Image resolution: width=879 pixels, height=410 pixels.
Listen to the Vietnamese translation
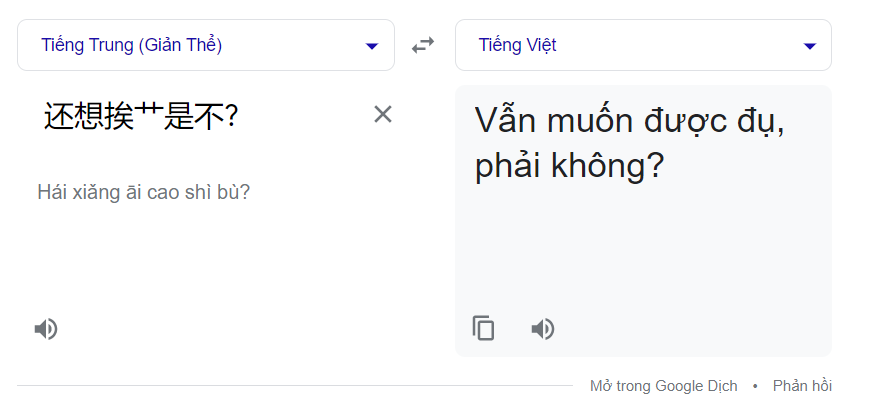tap(543, 329)
